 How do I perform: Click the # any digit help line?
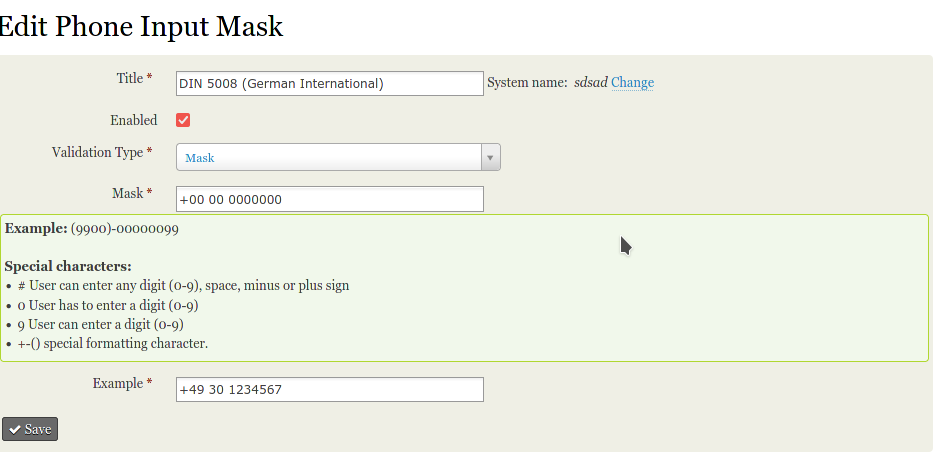(183, 286)
